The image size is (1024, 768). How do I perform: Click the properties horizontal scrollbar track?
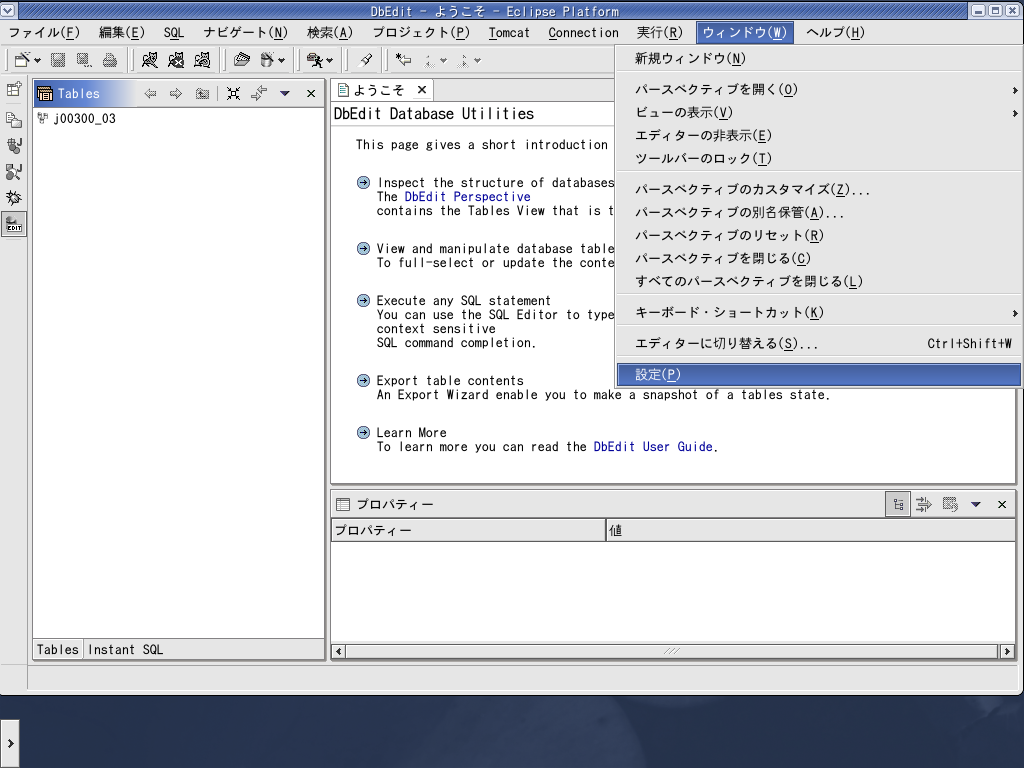pos(672,651)
